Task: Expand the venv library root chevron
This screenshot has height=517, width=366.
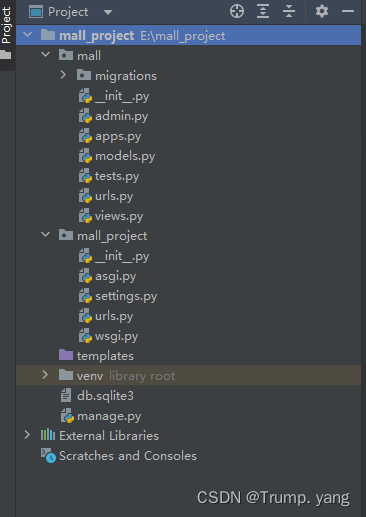Action: point(45,375)
